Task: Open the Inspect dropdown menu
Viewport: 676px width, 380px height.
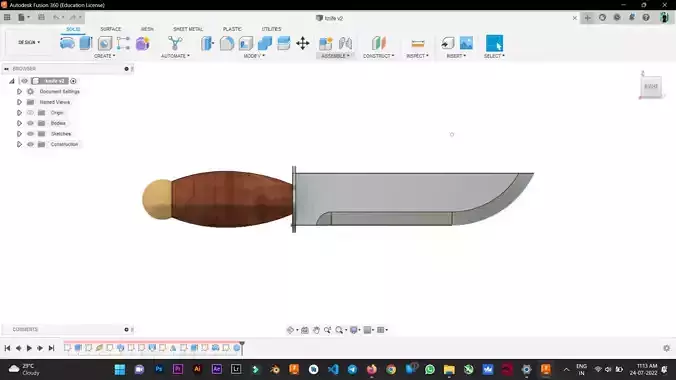Action: coord(417,56)
